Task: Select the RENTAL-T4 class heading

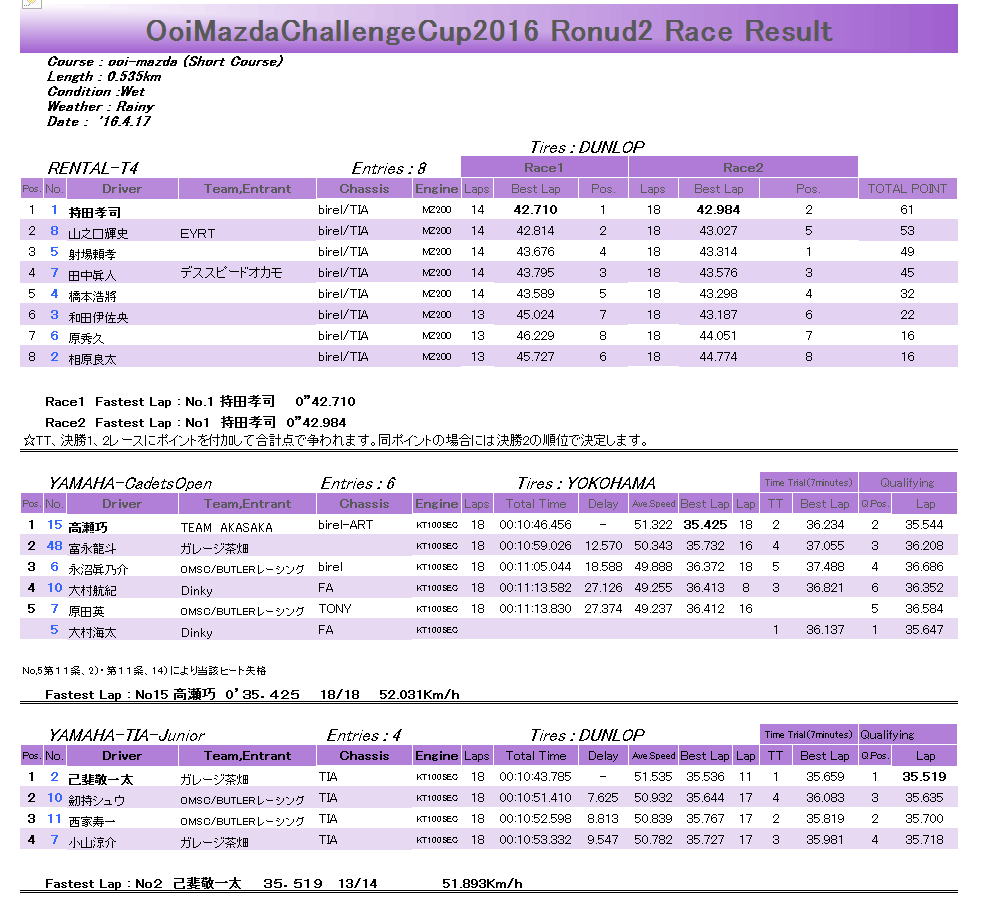Action: (93, 168)
